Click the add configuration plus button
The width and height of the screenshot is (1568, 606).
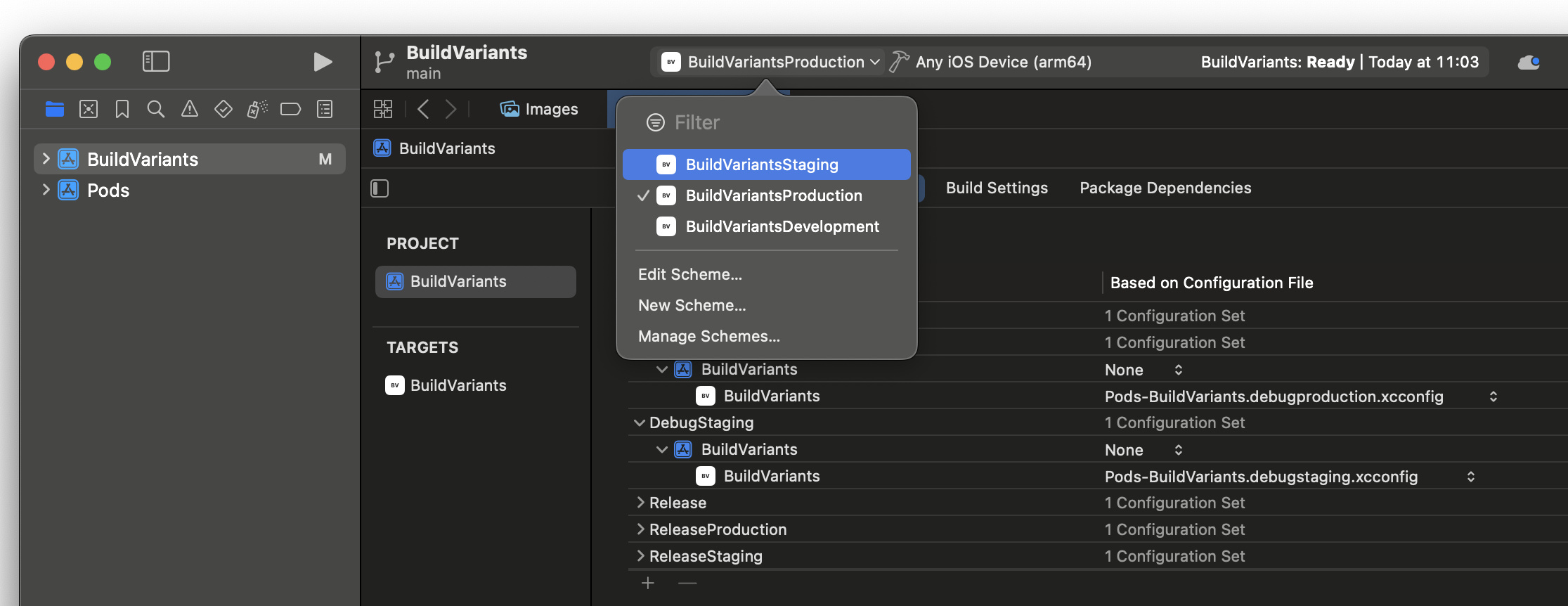(x=648, y=583)
